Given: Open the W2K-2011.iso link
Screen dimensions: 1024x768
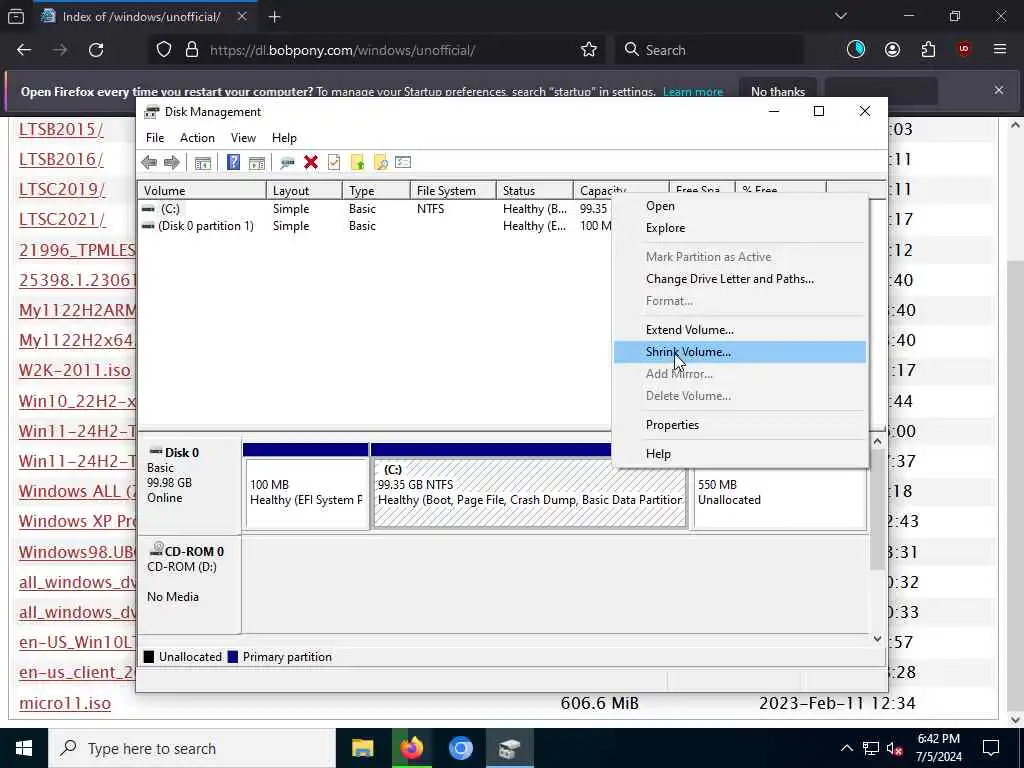Looking at the screenshot, I should click(x=74, y=370).
